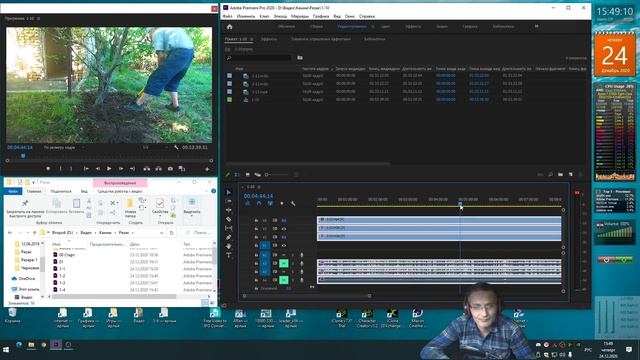Step back one frame in source monitor

click(x=98, y=169)
